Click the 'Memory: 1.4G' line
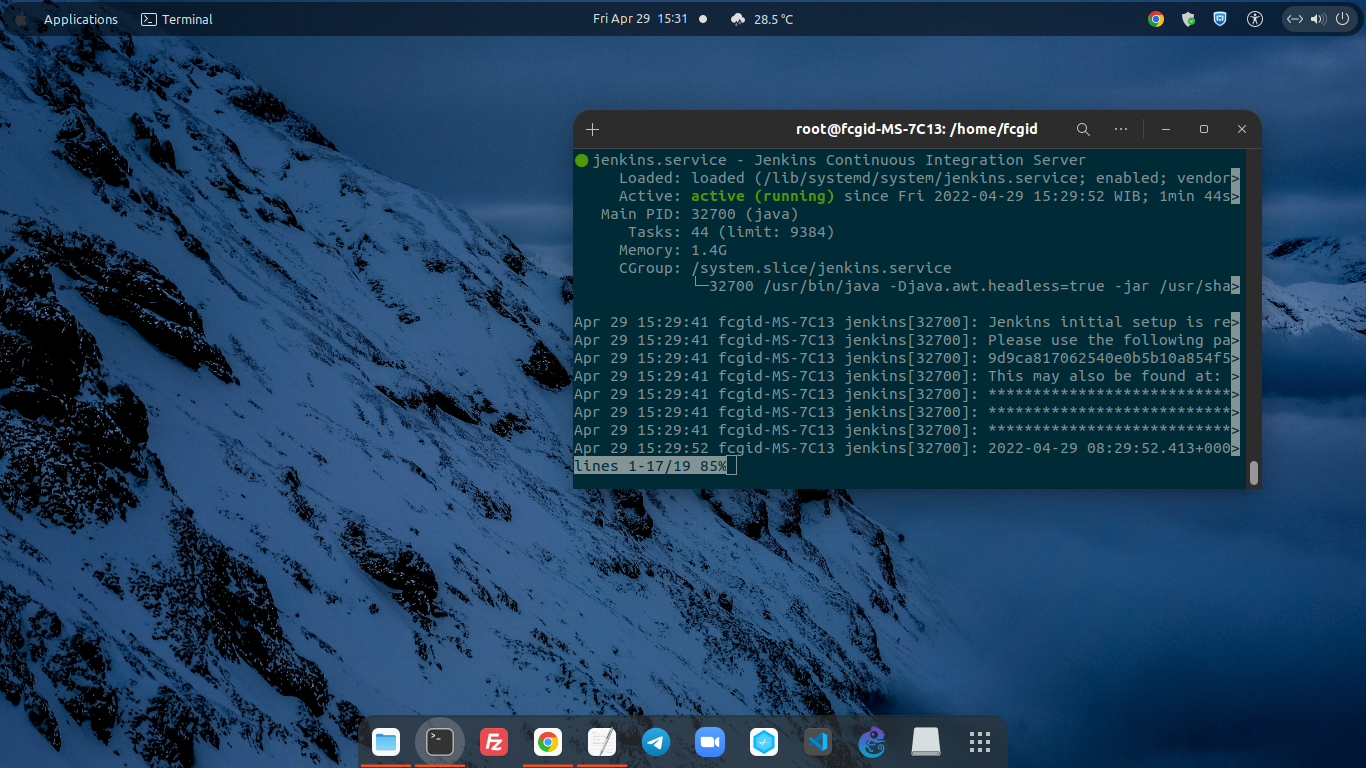The image size is (1366, 768). click(x=672, y=250)
